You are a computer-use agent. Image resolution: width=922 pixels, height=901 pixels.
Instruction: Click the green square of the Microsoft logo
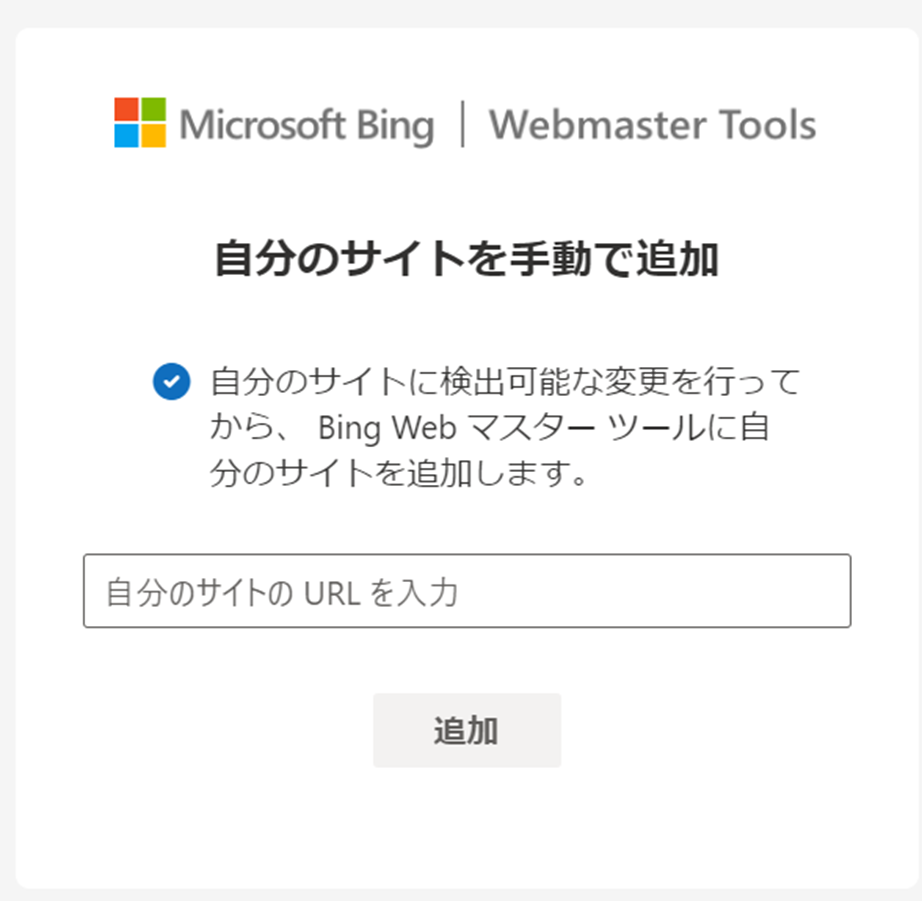(x=153, y=109)
